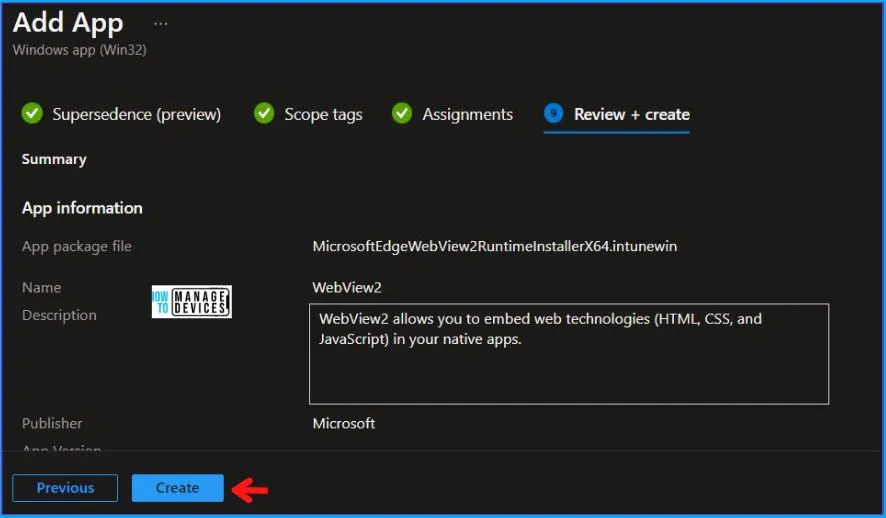Click the Windows app (Win32) subtitle
This screenshot has width=886, height=518.
pyautogui.click(x=80, y=50)
